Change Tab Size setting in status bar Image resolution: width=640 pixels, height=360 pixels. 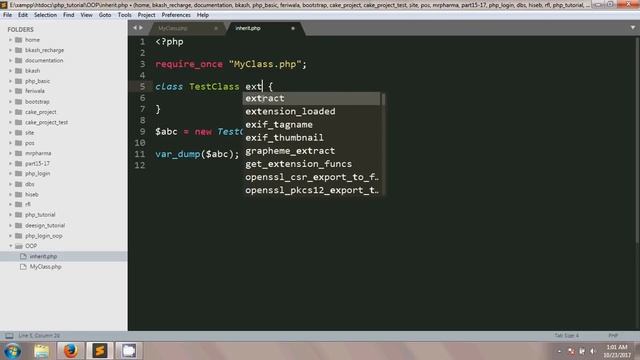pyautogui.click(x=567, y=336)
